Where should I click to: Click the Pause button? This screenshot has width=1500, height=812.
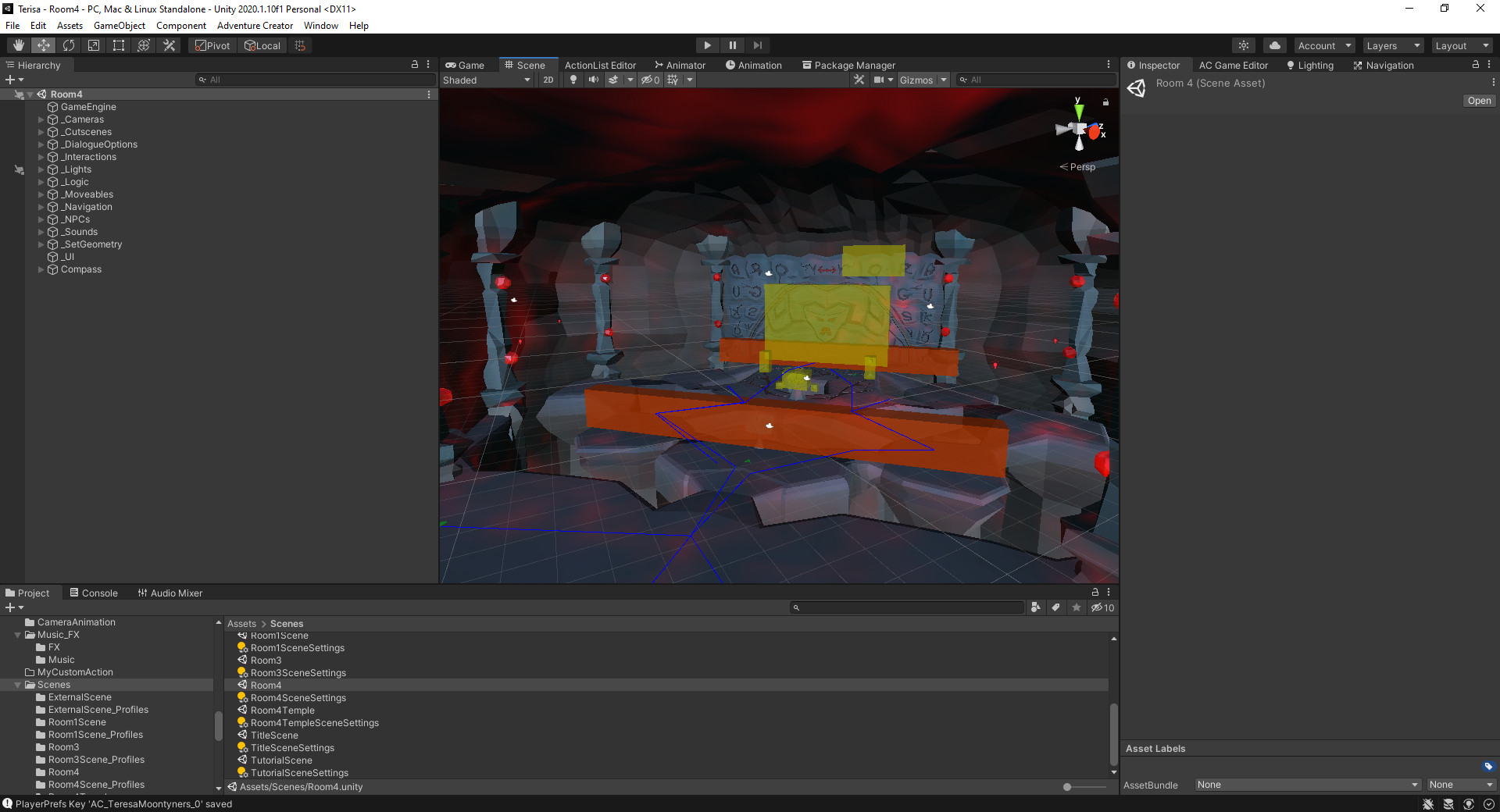(732, 45)
